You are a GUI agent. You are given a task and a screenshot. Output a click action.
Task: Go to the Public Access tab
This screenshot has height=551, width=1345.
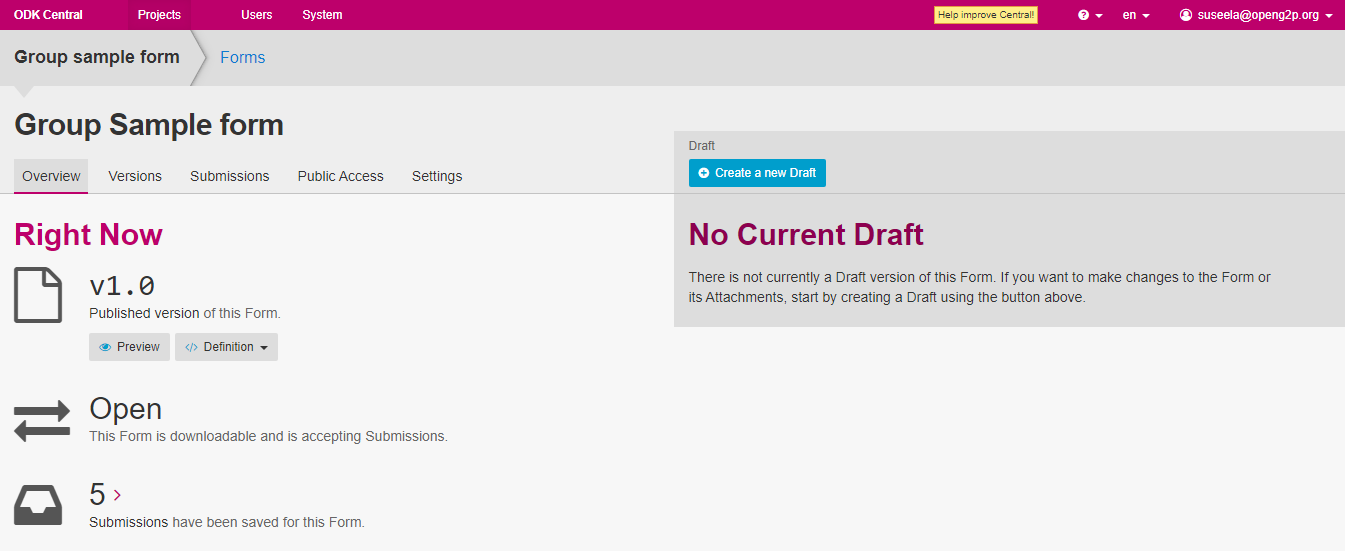point(340,176)
